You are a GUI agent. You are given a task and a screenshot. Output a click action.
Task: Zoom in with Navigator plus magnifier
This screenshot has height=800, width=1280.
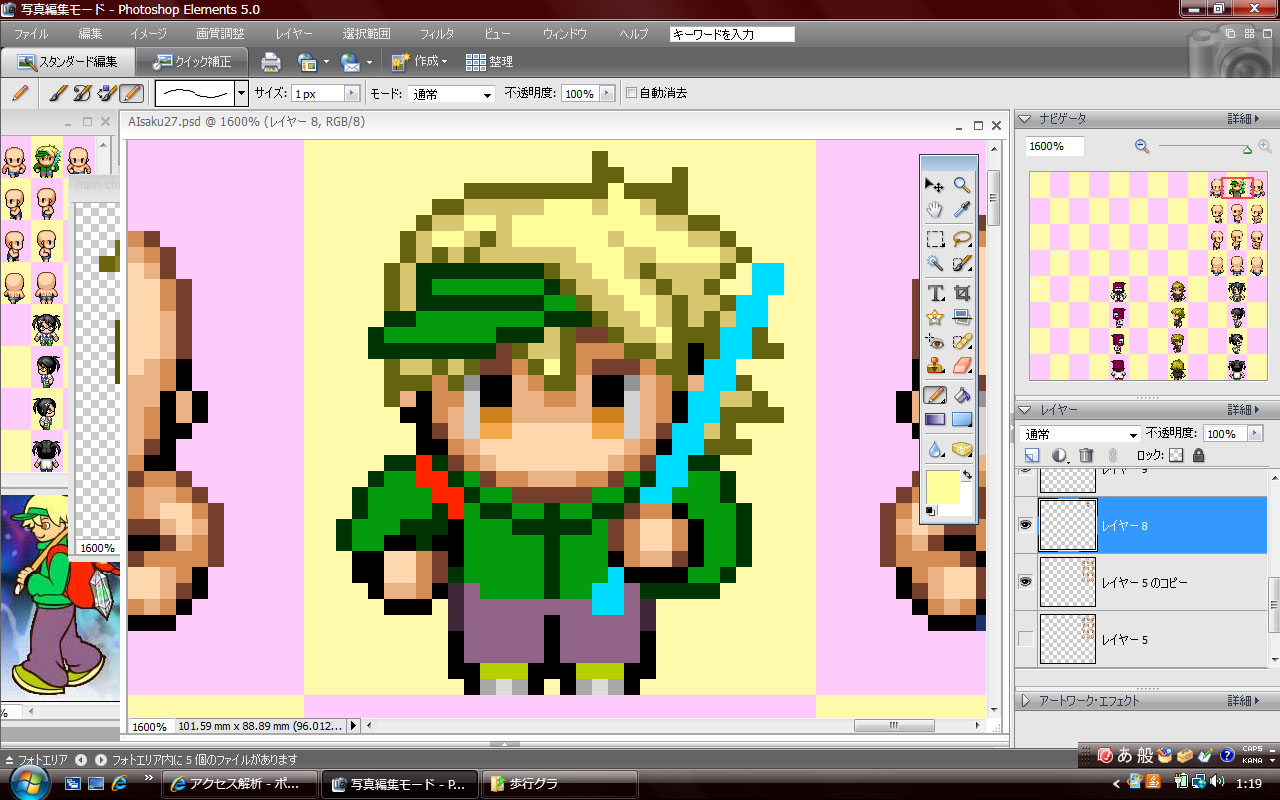1265,146
